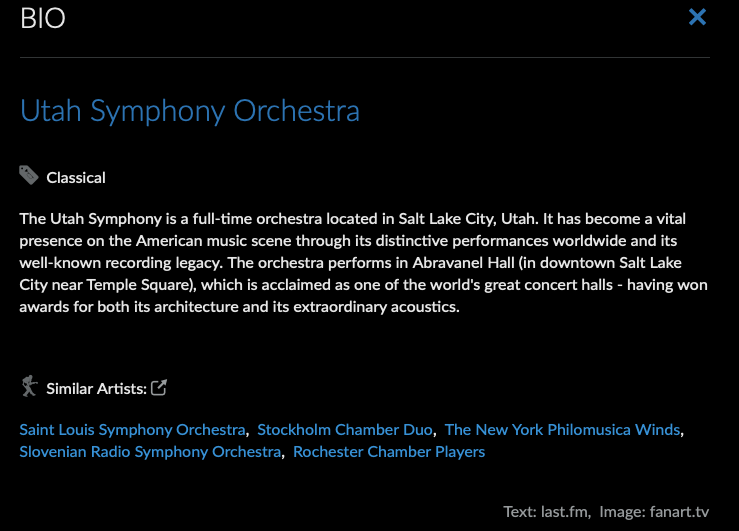Click the last.fm text credit
The height and width of the screenshot is (531, 739).
coord(564,512)
